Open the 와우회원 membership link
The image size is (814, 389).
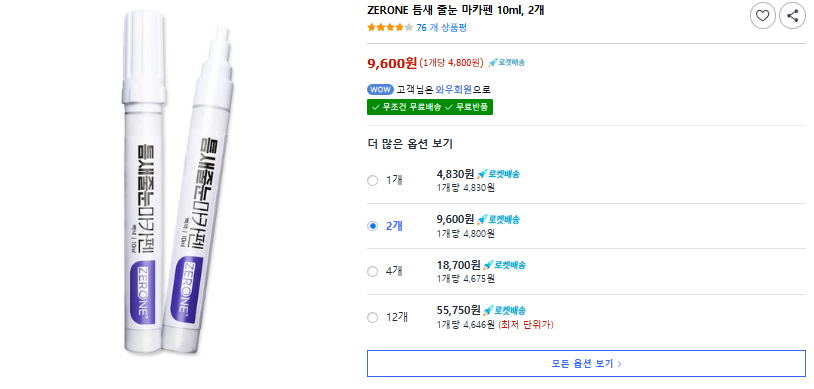click(453, 89)
